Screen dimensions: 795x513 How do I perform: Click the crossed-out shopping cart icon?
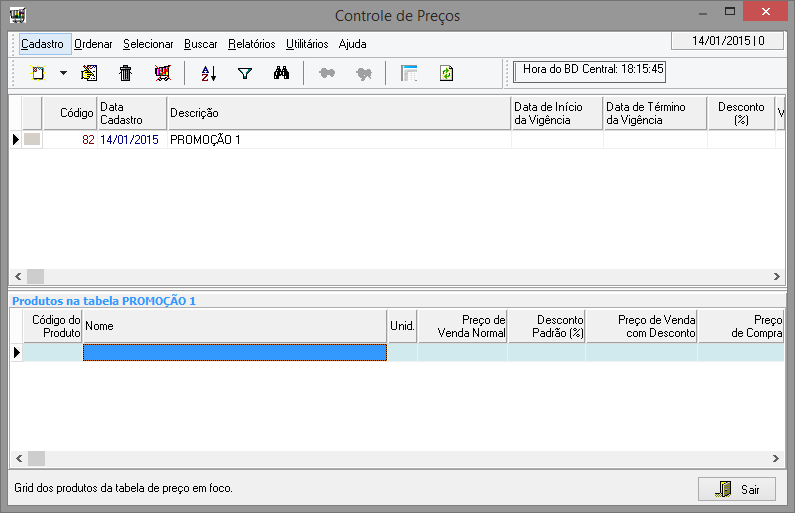tap(162, 73)
